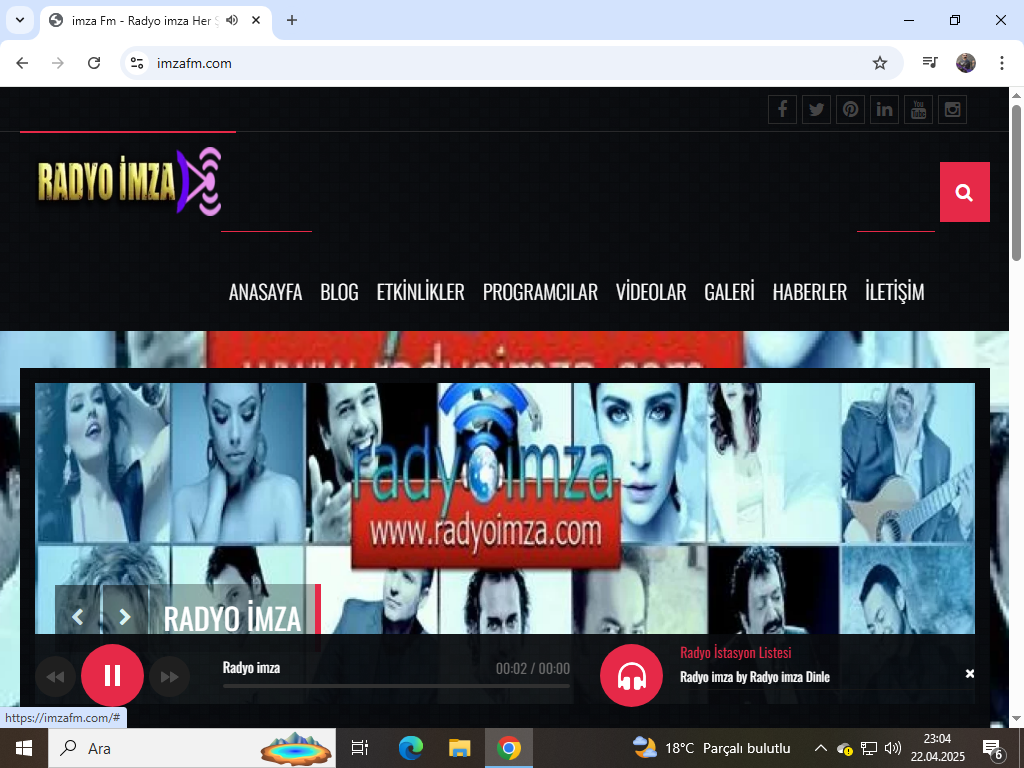Viewport: 1024px width, 768px height.
Task: Click the taskbar Ara search box
Action: click(192, 748)
